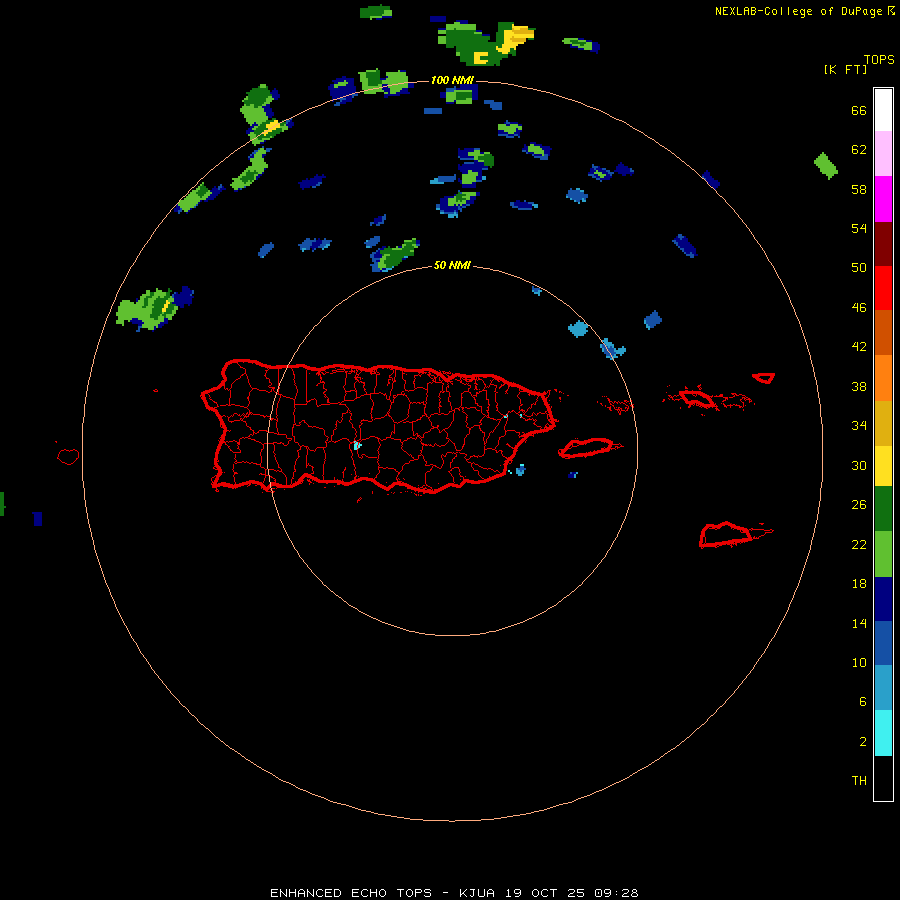Image resolution: width=900 pixels, height=900 pixels.
Task: Click the small Mona Island outline in the west
Action: (68, 456)
